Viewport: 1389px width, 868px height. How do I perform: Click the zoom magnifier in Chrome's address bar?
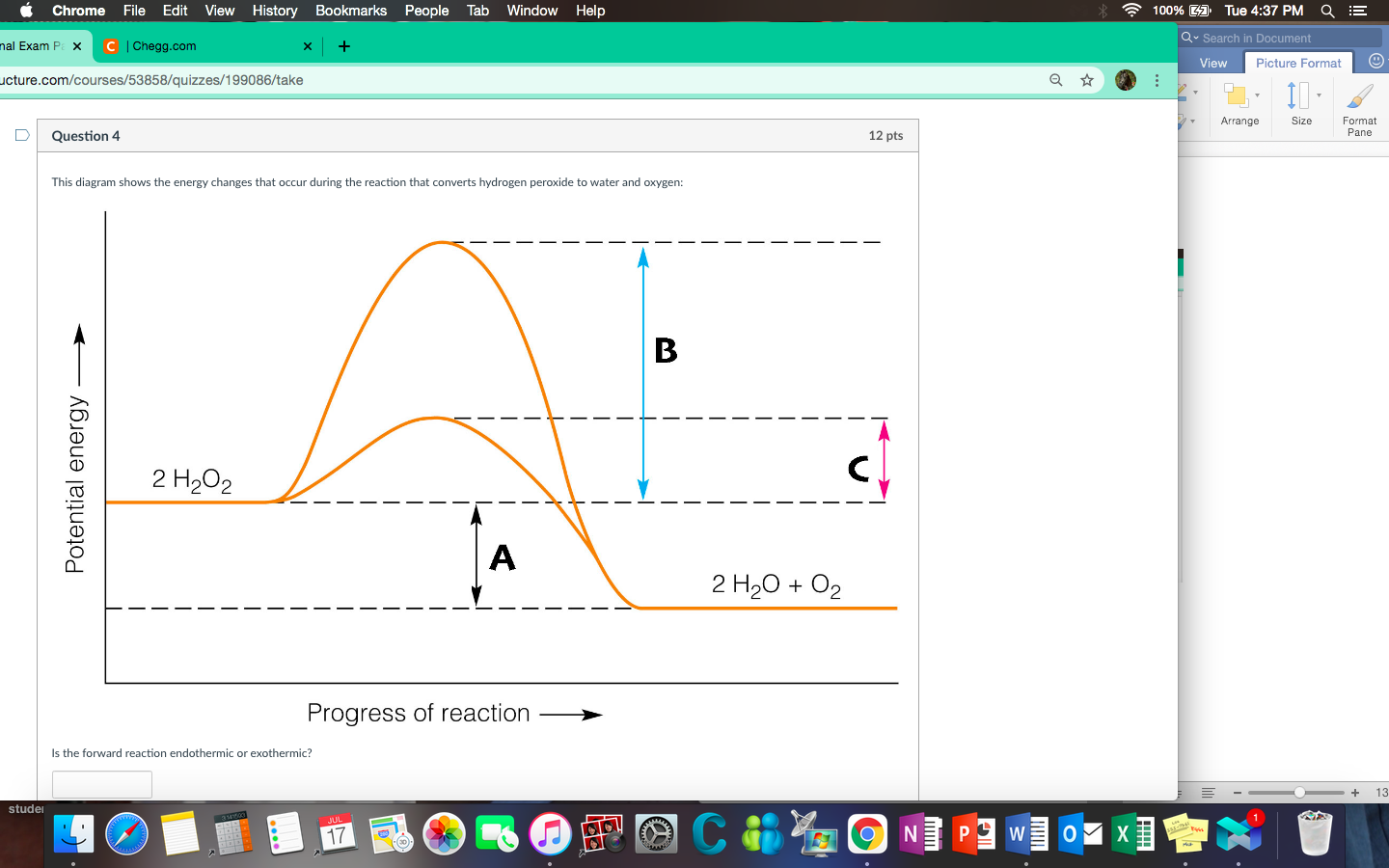pyautogui.click(x=1056, y=81)
